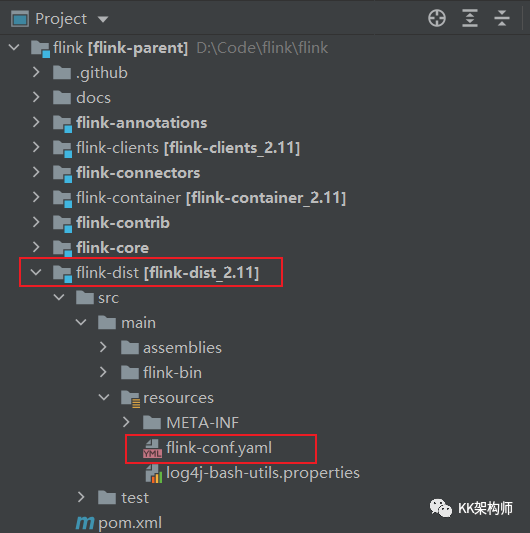530x533 pixels.
Task: Click the flink-core module folder icon
Action: [x=63, y=248]
